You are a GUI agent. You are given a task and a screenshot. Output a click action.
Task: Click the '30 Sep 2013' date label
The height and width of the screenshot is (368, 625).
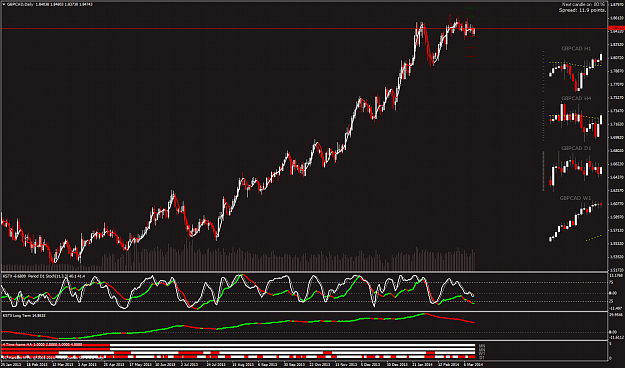294,364
